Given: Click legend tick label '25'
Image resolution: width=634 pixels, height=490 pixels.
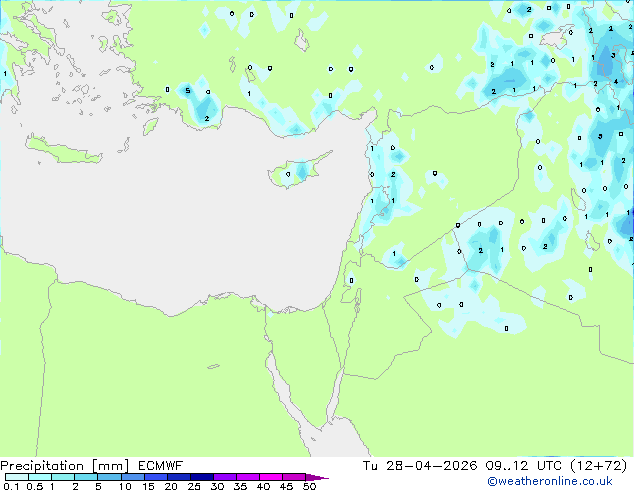Looking at the screenshot, I should click(x=194, y=486).
